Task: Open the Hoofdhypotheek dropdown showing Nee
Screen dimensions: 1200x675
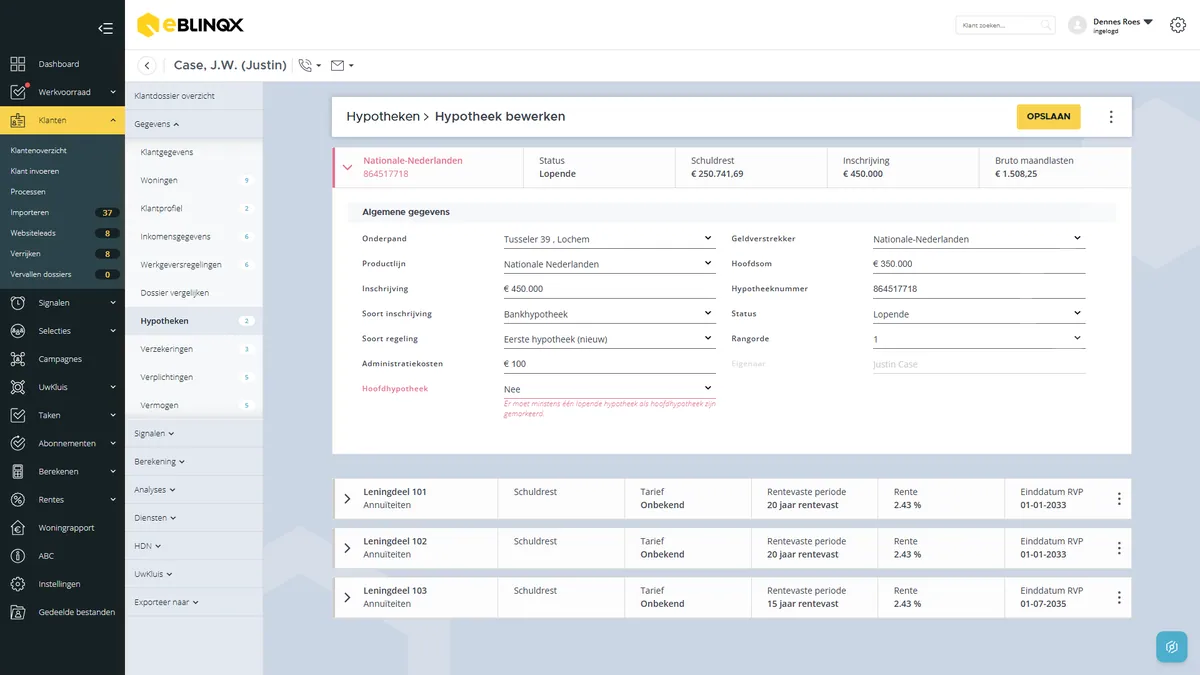Action: point(608,389)
